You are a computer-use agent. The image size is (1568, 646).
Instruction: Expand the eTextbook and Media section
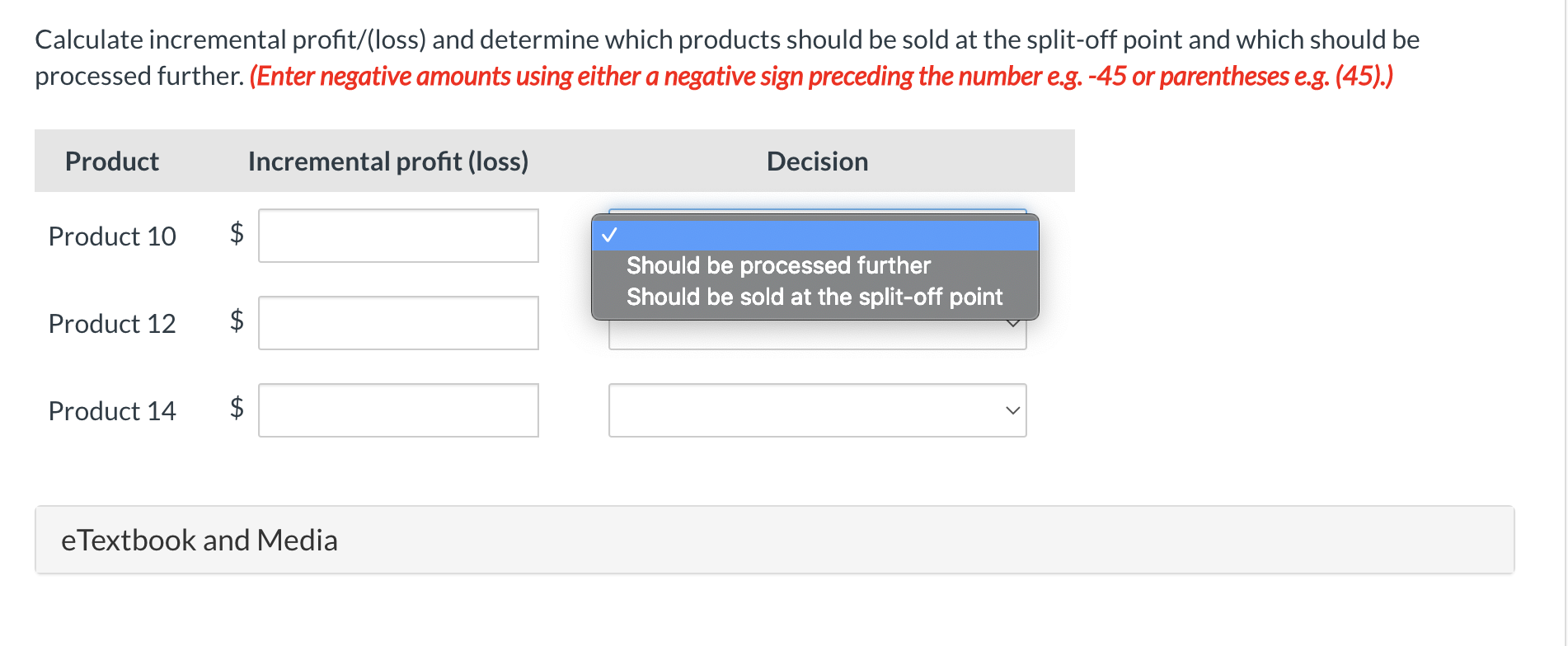pos(199,541)
